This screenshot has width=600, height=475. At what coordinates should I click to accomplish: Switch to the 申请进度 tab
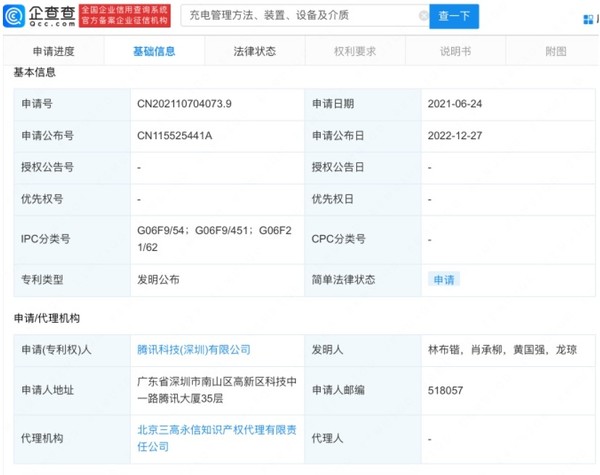(54, 51)
